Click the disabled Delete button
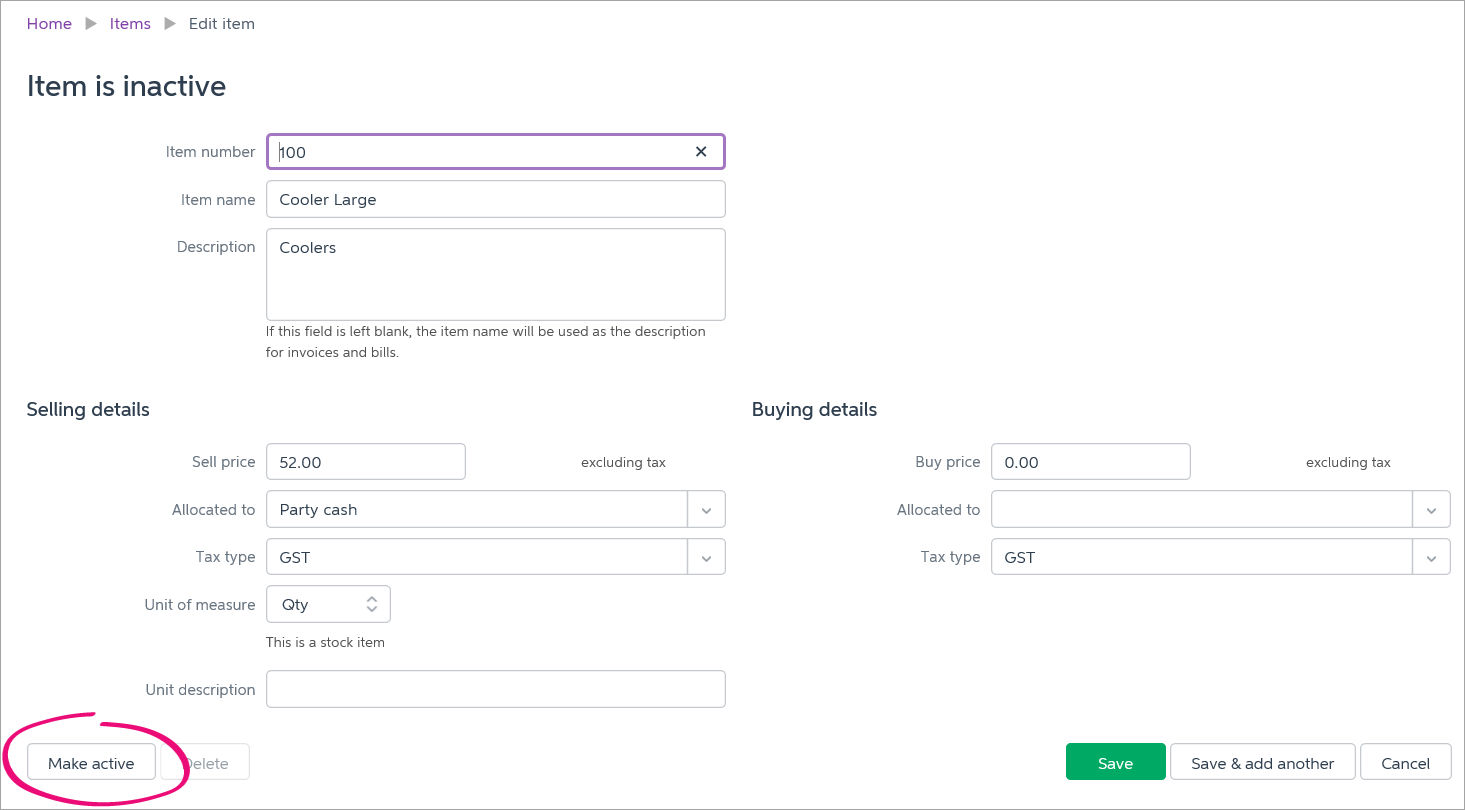 point(207,763)
